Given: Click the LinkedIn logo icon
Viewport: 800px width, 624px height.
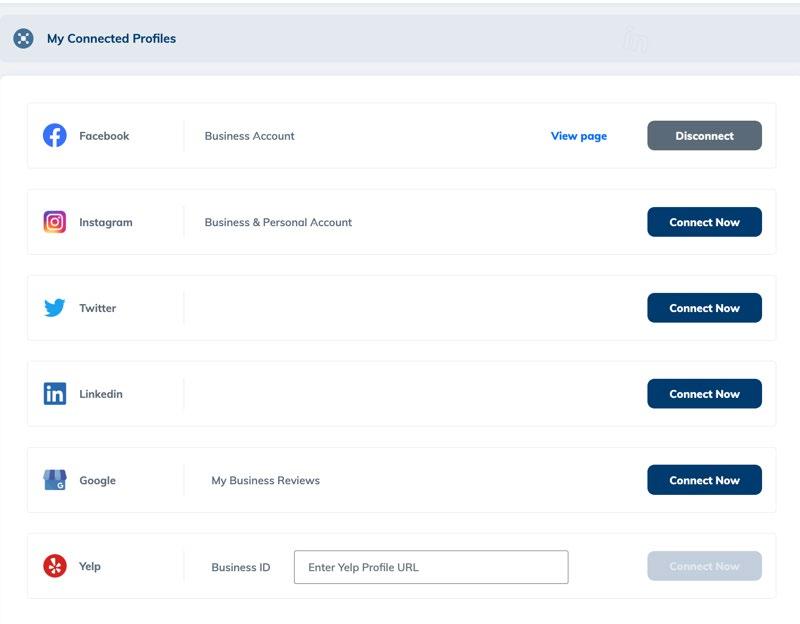Looking at the screenshot, I should [x=55, y=394].
